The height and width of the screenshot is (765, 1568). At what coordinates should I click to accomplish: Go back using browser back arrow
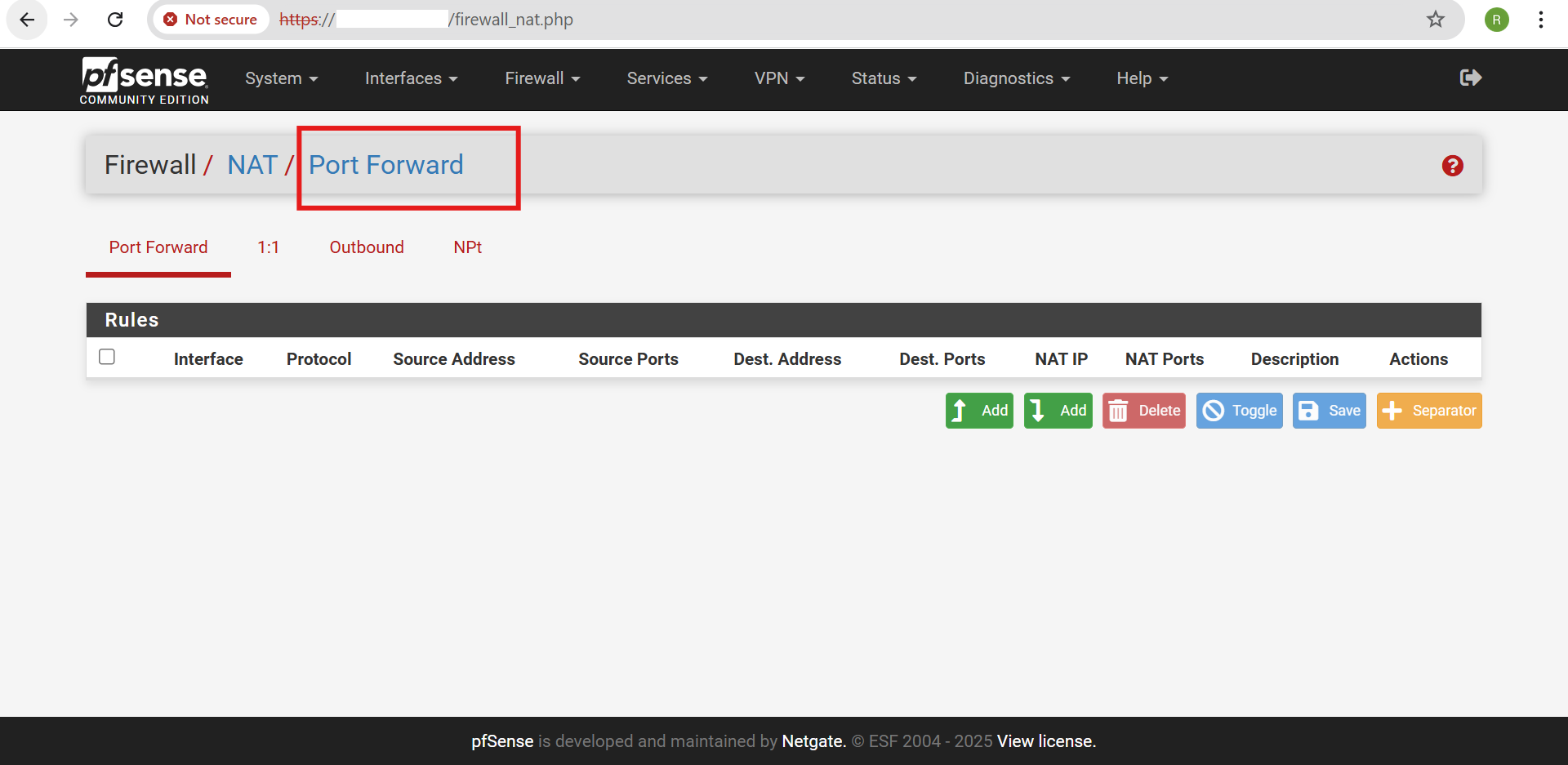(27, 20)
